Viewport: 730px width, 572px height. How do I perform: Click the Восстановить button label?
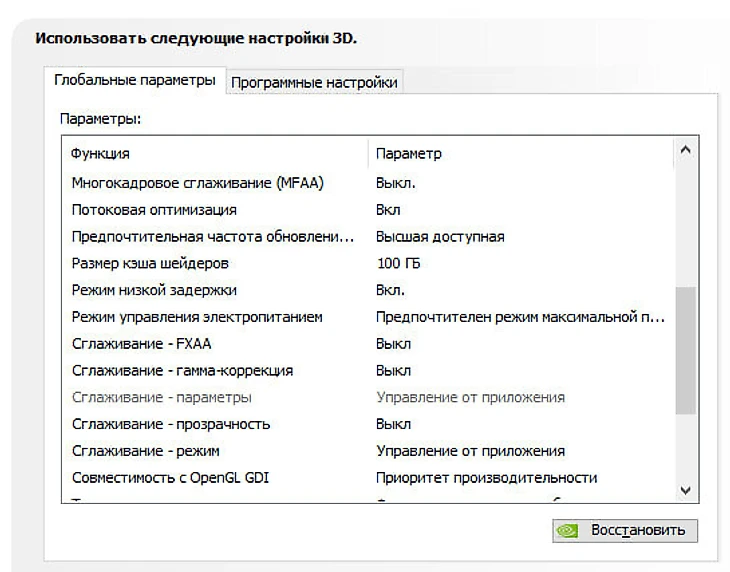click(638, 530)
